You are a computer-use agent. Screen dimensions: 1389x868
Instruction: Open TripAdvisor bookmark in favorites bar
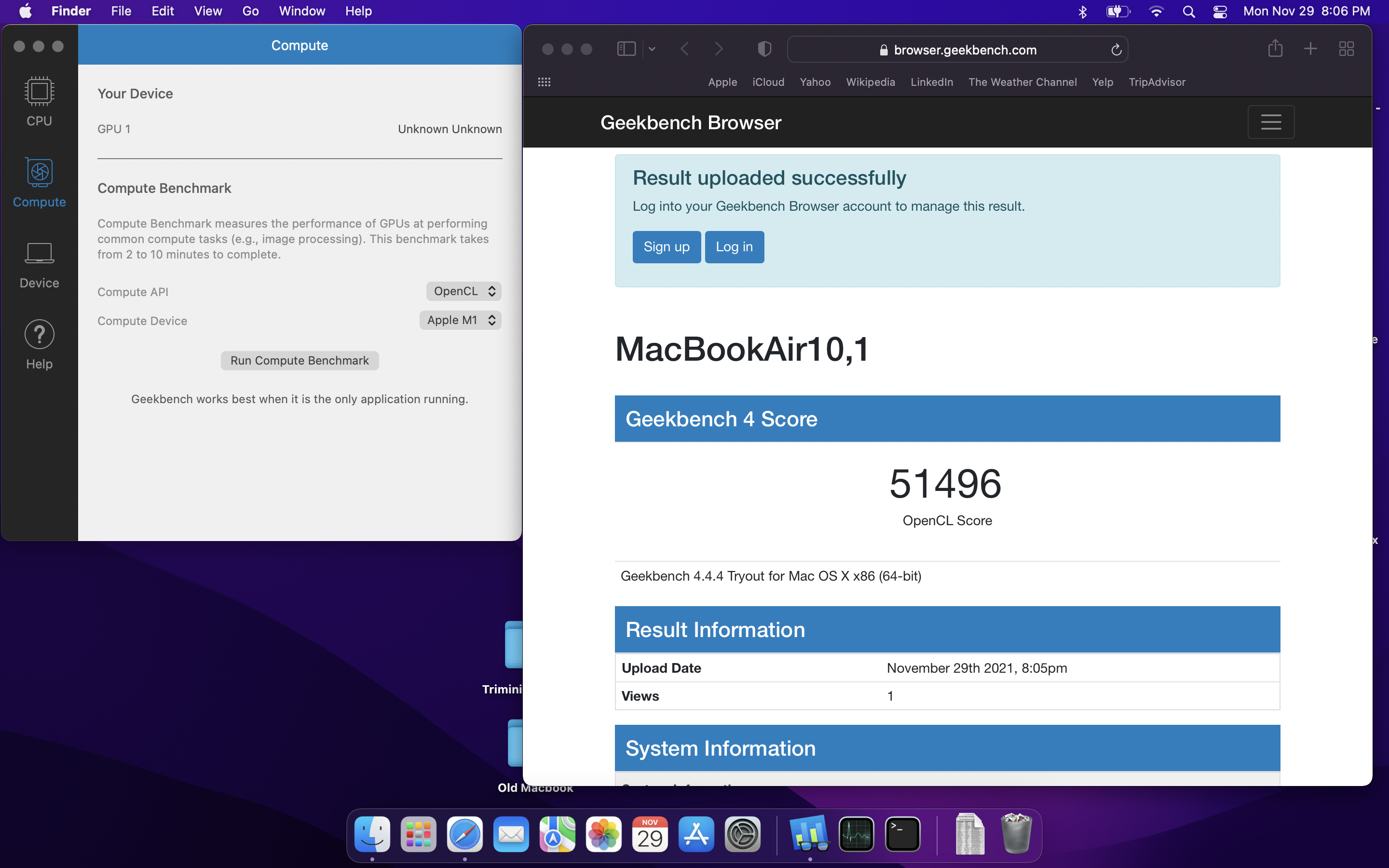(x=1157, y=82)
